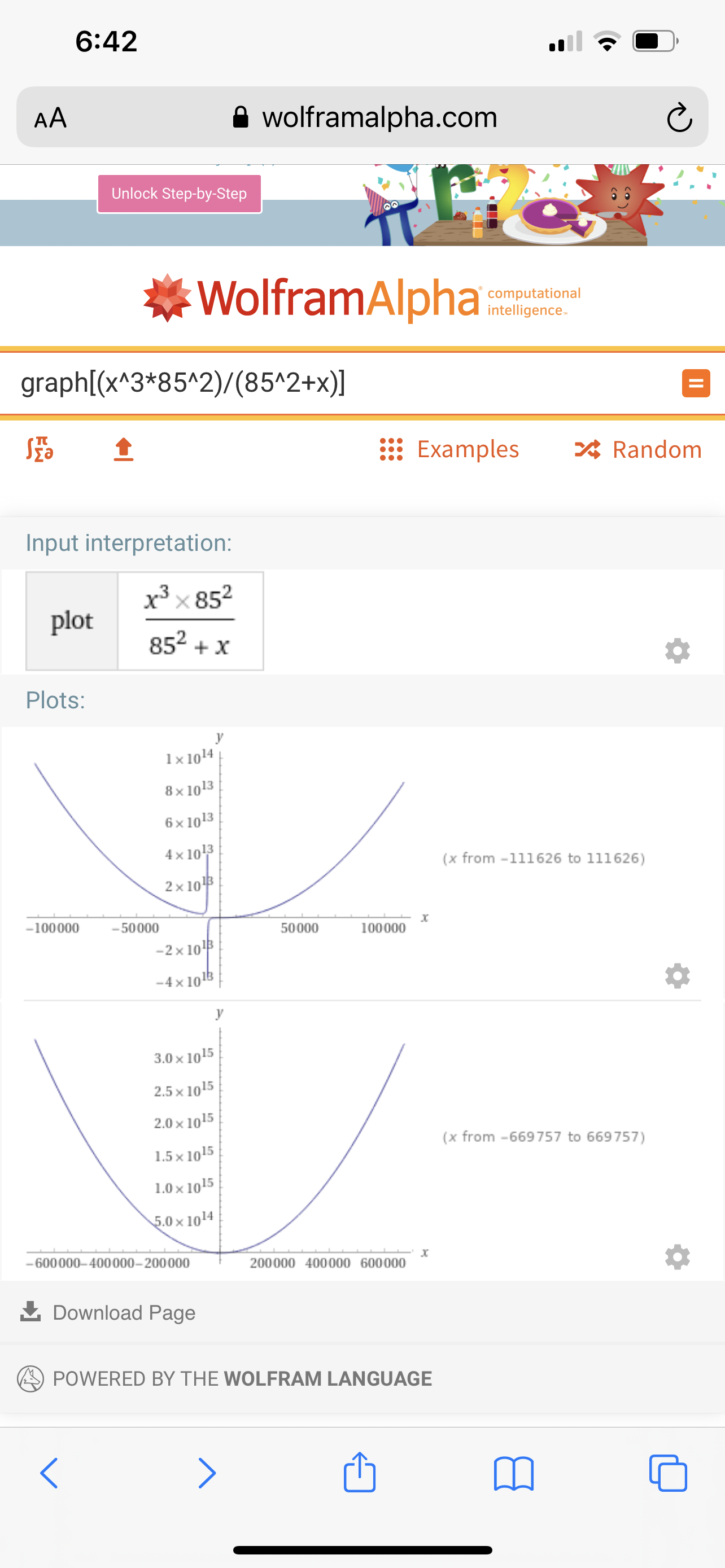The image size is (725, 1568).
Task: Open the AA reader text options
Action: [50, 117]
